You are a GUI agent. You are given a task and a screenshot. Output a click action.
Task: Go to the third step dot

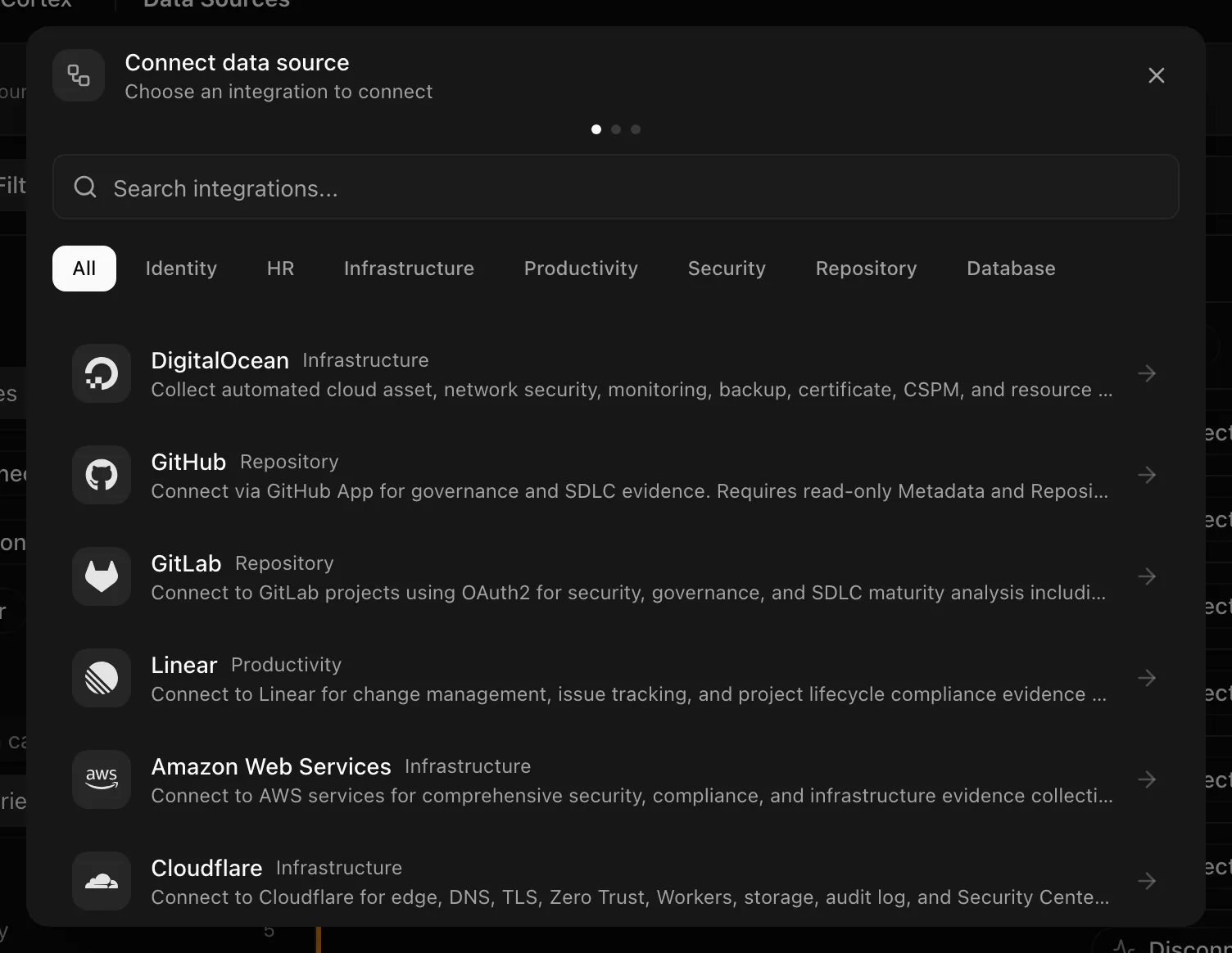(x=636, y=129)
